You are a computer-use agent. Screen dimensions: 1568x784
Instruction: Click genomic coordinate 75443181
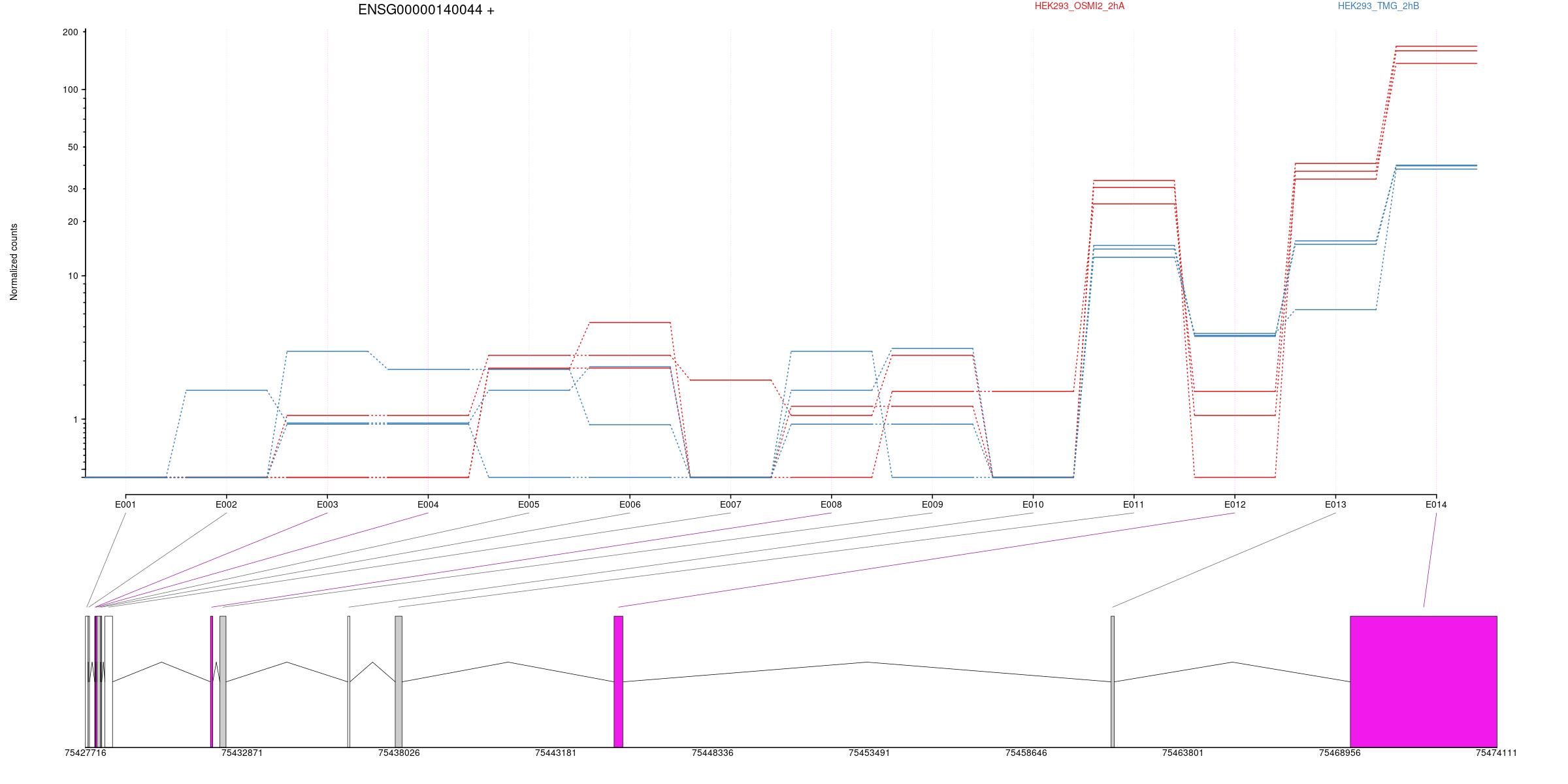tap(556, 753)
